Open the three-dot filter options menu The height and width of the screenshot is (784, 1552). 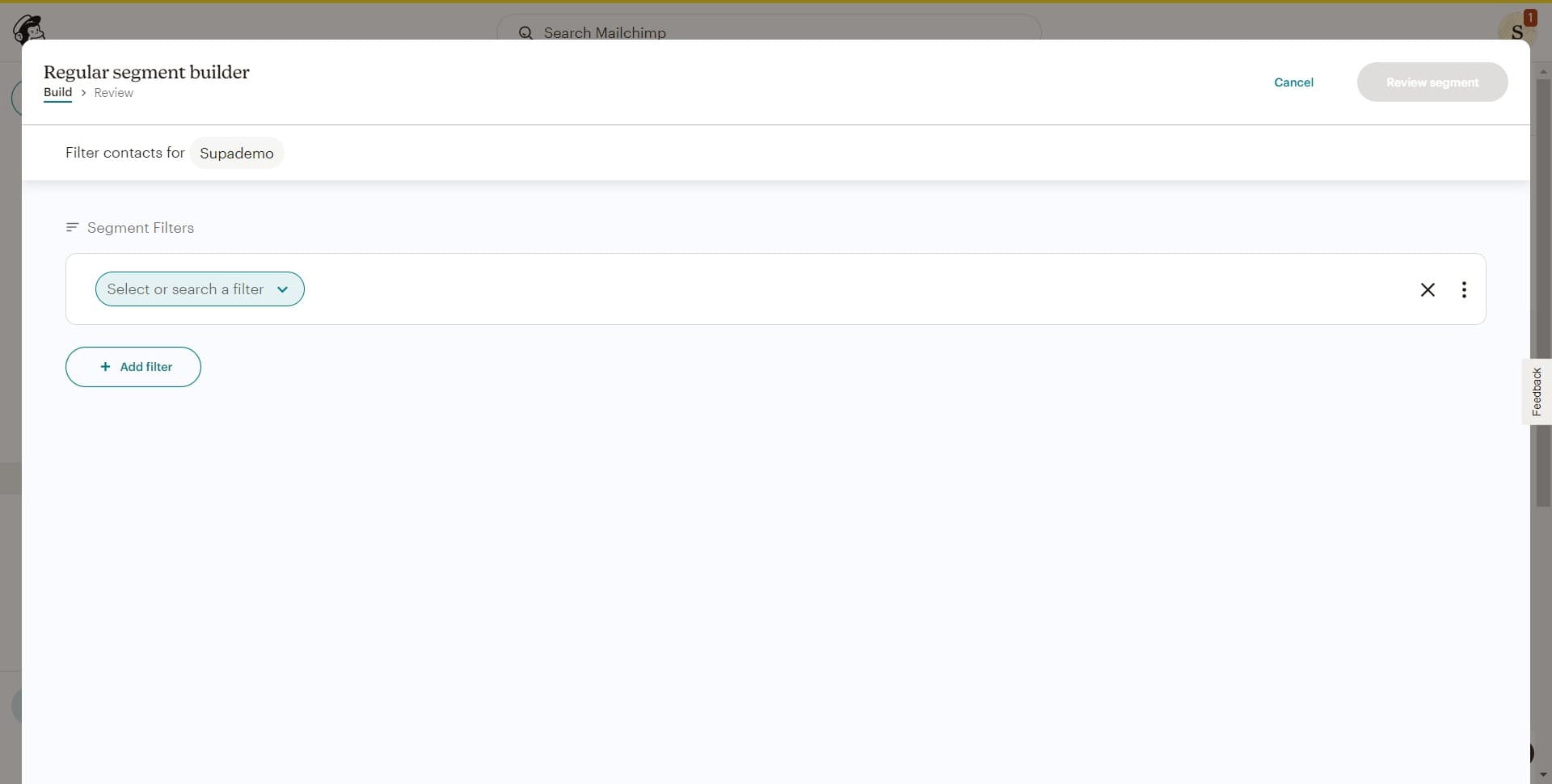(1464, 289)
